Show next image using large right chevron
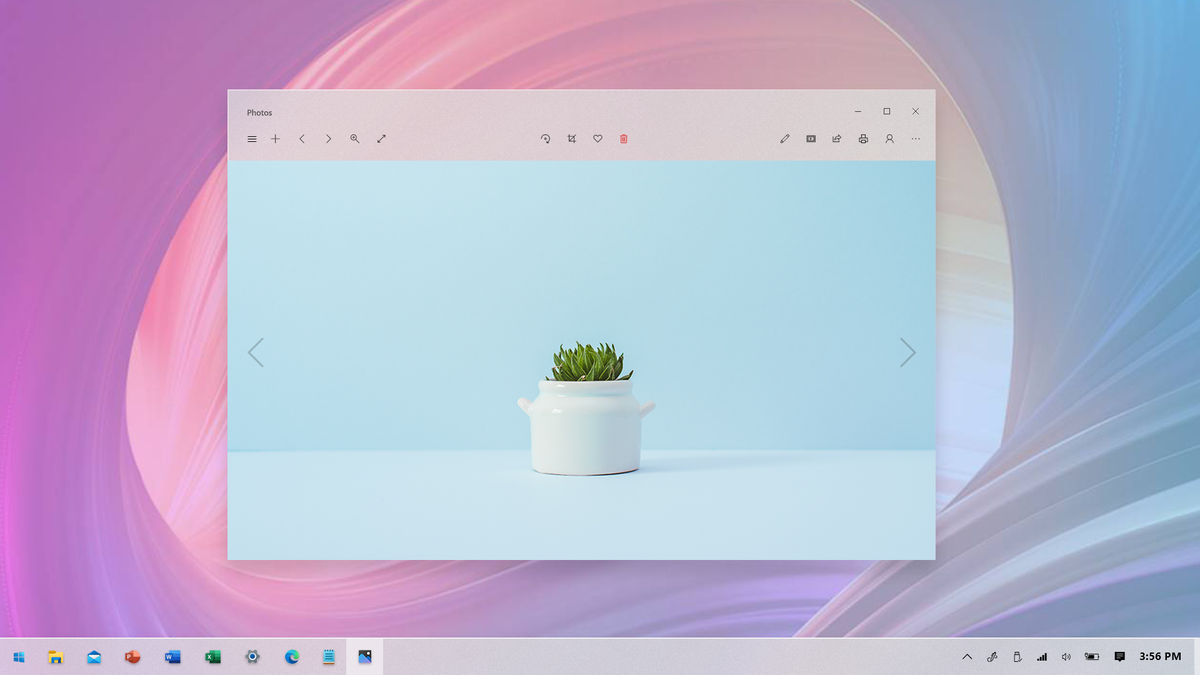 coord(907,352)
